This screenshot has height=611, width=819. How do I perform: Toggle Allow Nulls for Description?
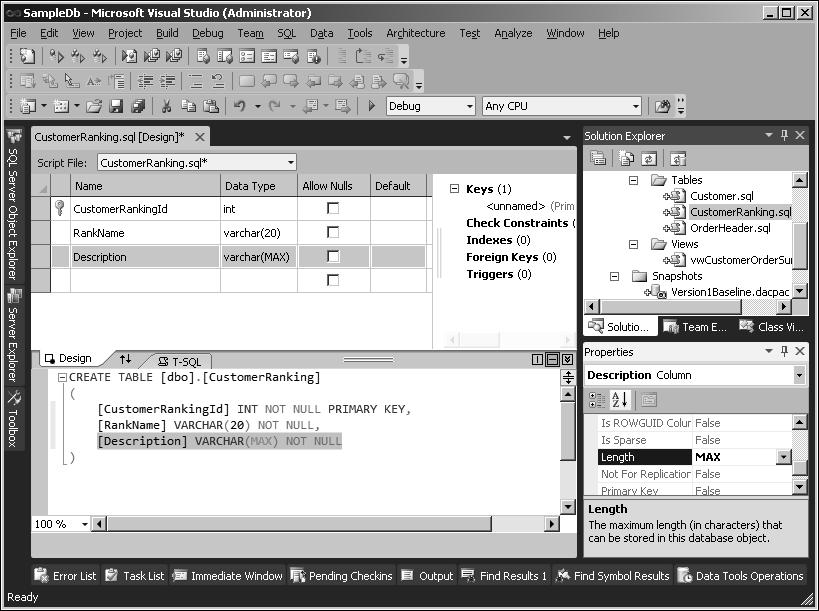pos(333,256)
